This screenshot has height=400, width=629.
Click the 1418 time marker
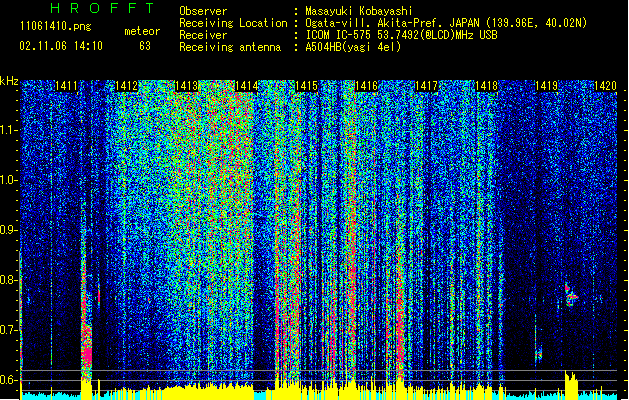point(487,86)
